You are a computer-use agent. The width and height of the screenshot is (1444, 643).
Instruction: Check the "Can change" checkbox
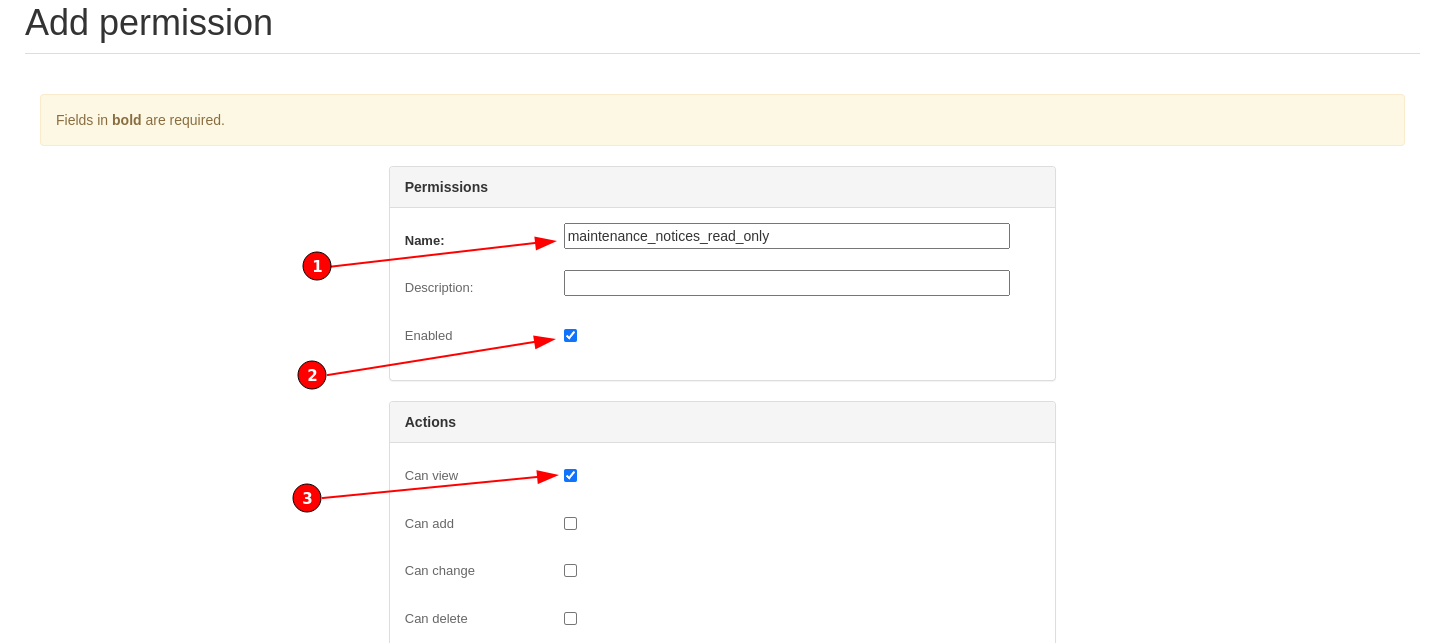(x=570, y=570)
